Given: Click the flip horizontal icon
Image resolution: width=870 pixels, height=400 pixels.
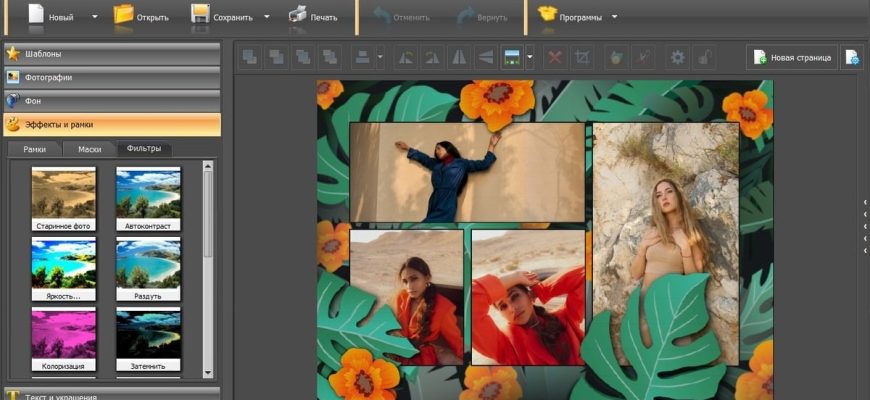Looking at the screenshot, I should click(458, 57).
